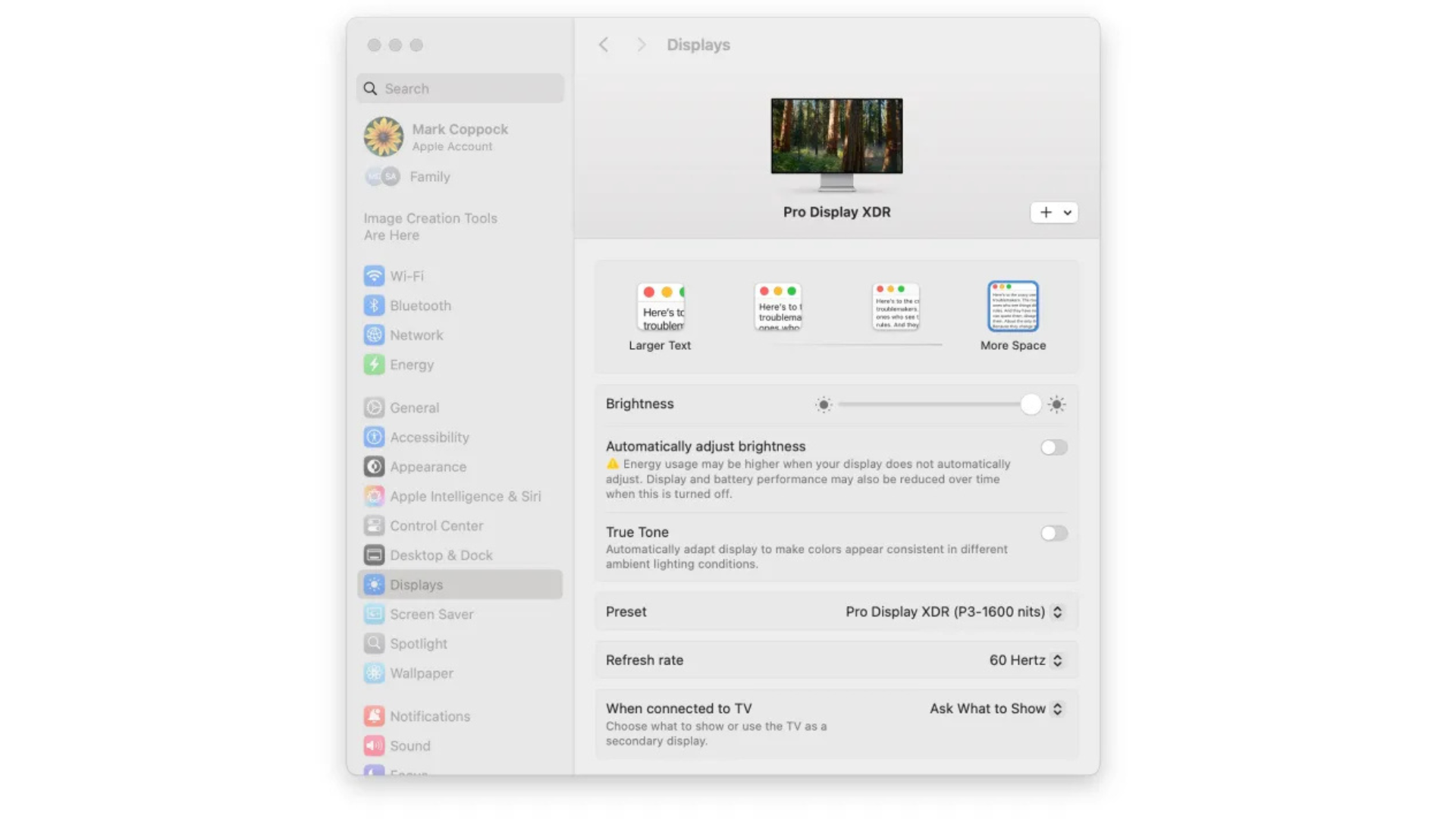Viewport: 1456px width, 819px height.
Task: Open the Screen Saver sidebar item
Action: click(x=431, y=614)
